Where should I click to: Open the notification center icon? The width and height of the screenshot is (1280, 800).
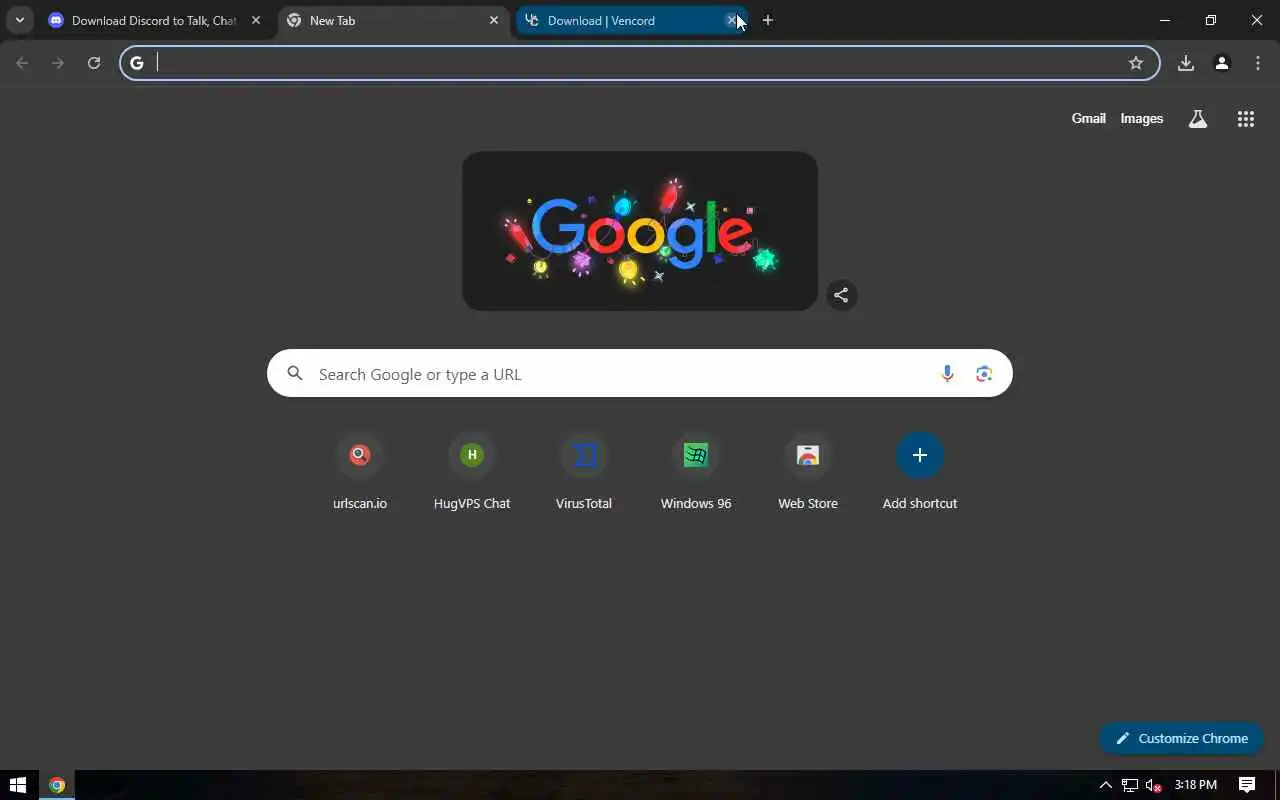tap(1247, 785)
